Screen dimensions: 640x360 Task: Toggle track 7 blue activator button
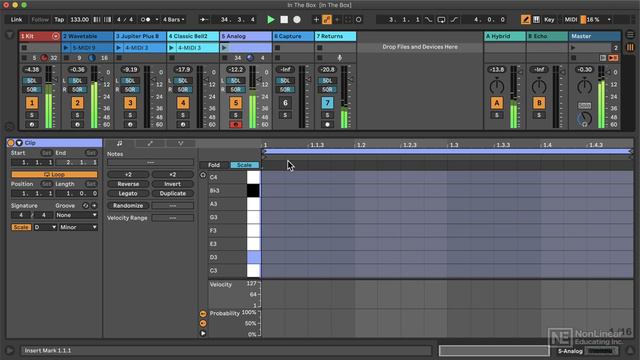(327, 103)
